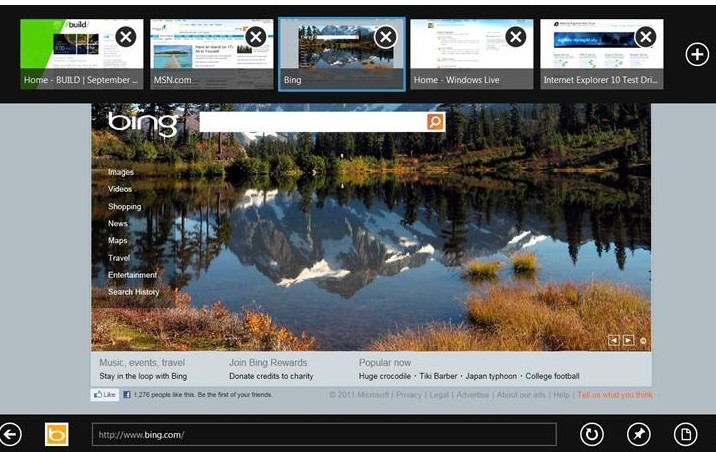716x452 pixels.
Task: Open the page tools icon
Action: click(685, 434)
